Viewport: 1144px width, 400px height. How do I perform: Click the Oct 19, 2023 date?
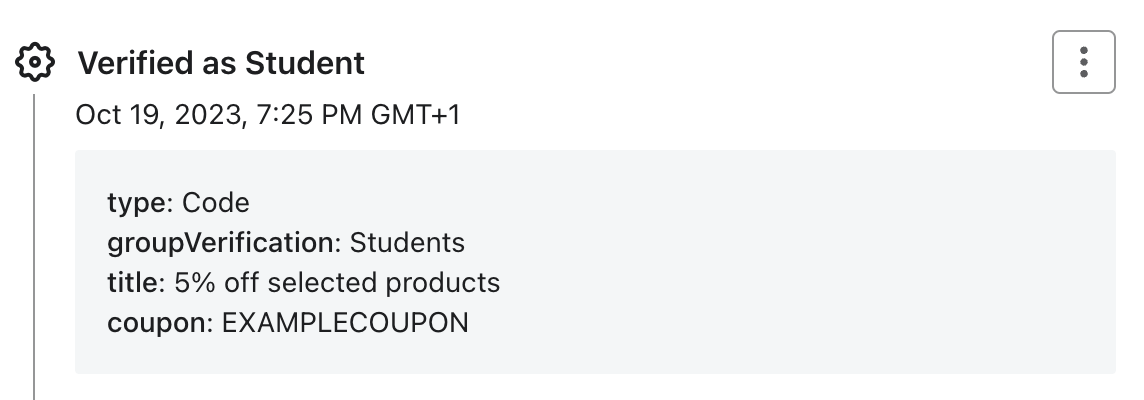coord(159,115)
